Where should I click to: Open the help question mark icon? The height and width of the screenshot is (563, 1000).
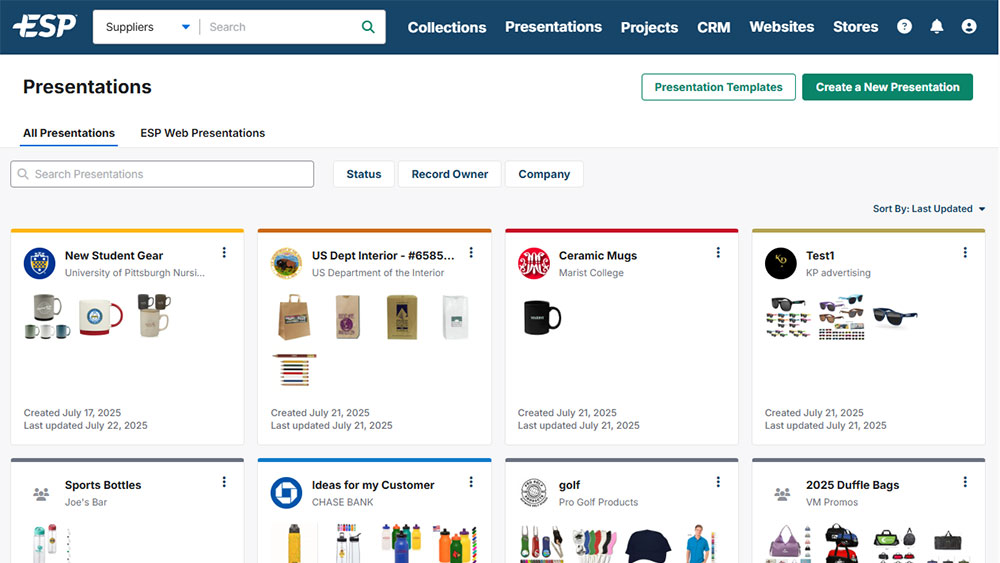(x=904, y=27)
